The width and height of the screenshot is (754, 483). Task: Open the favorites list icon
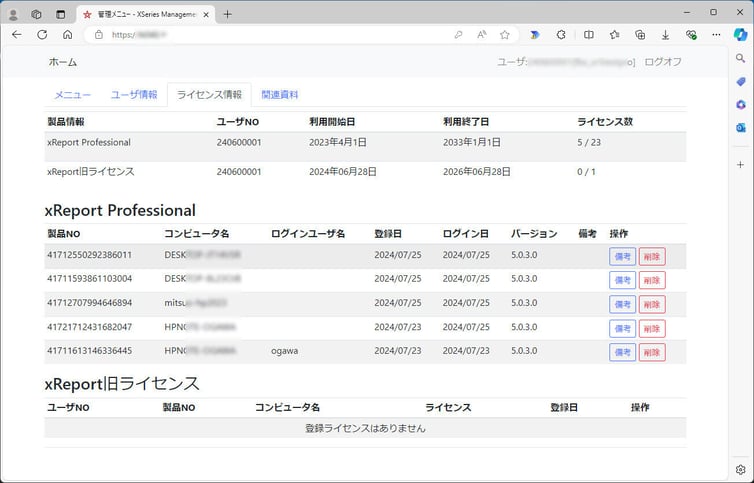pos(615,35)
